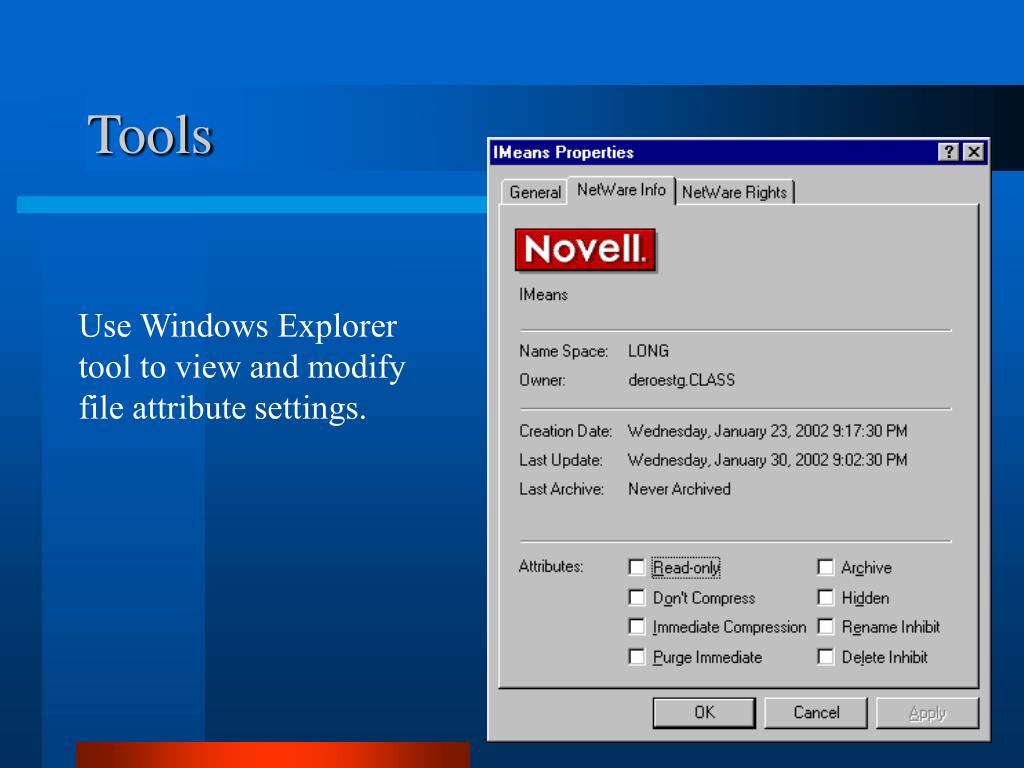Click the Name Space value LONG
Screen dimensions: 1024x768
coord(648,351)
